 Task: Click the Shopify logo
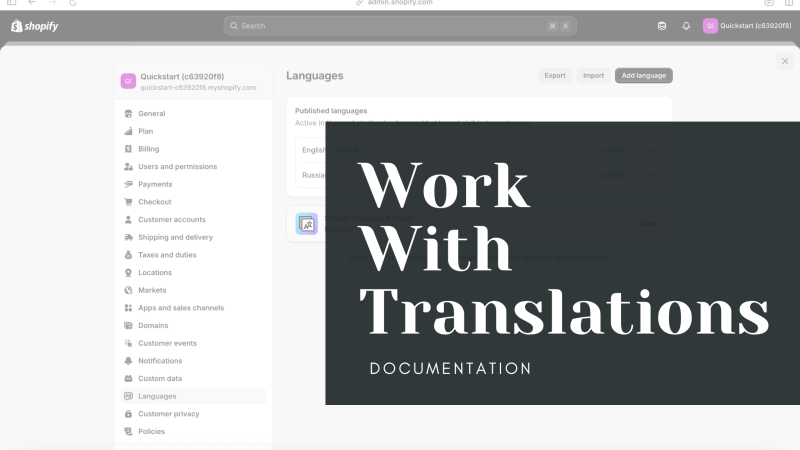click(35, 26)
